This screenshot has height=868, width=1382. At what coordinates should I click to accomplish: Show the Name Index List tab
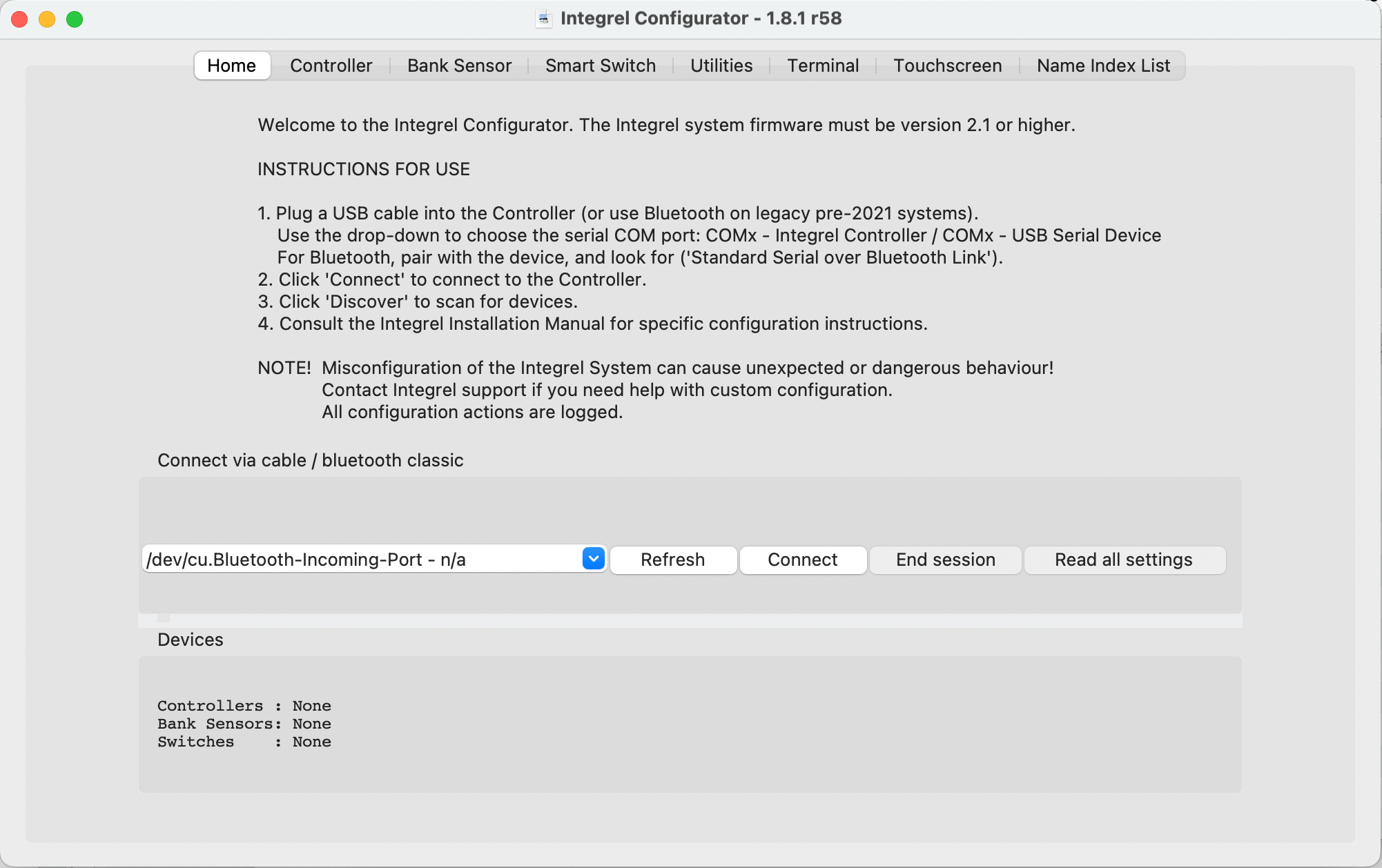pyautogui.click(x=1103, y=66)
